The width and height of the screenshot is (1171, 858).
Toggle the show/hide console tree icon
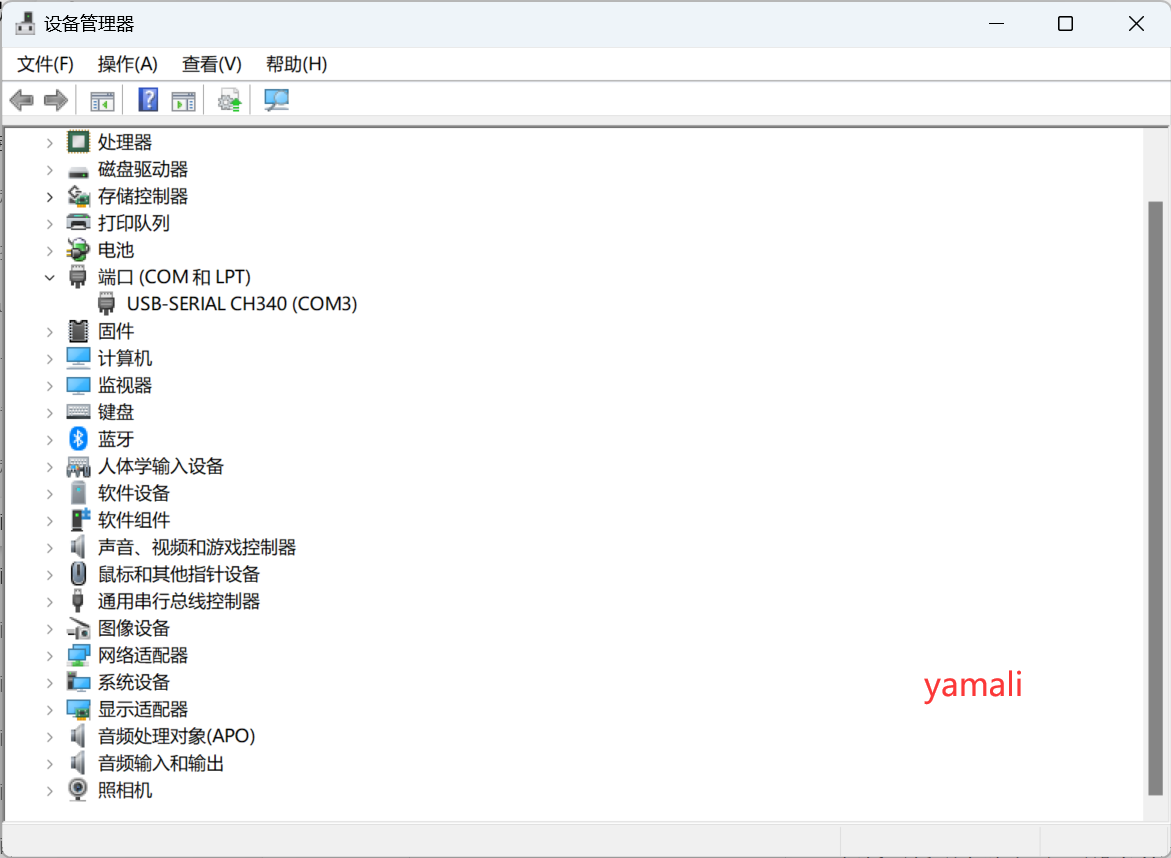click(x=102, y=101)
